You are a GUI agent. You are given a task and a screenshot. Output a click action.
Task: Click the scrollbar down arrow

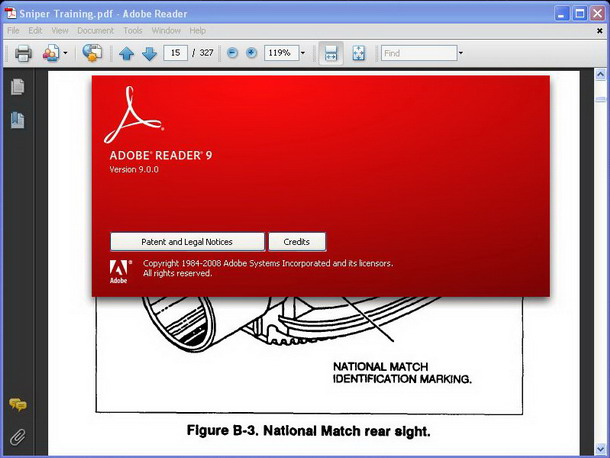click(x=600, y=449)
